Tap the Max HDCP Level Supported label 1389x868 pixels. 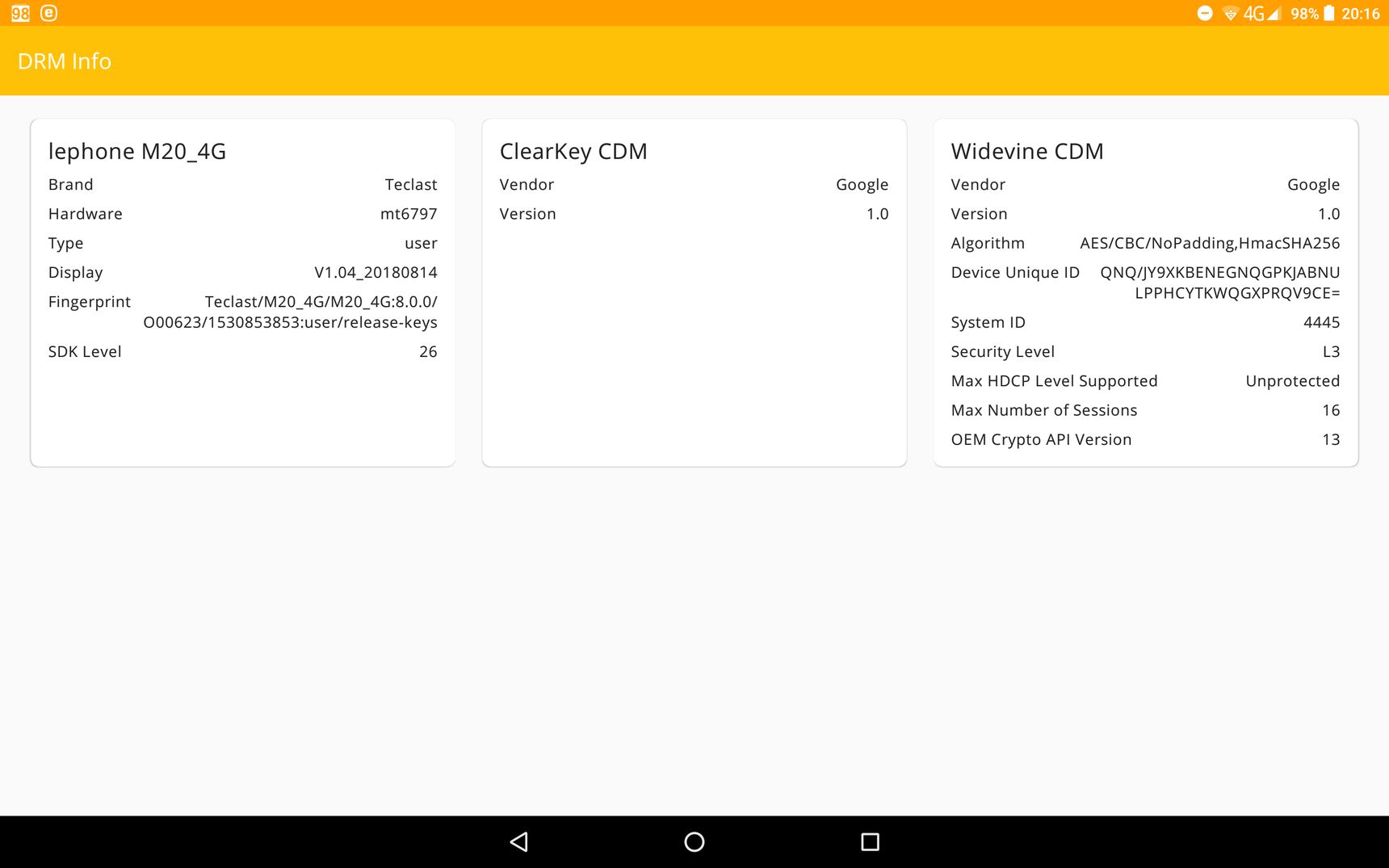[x=1054, y=380]
